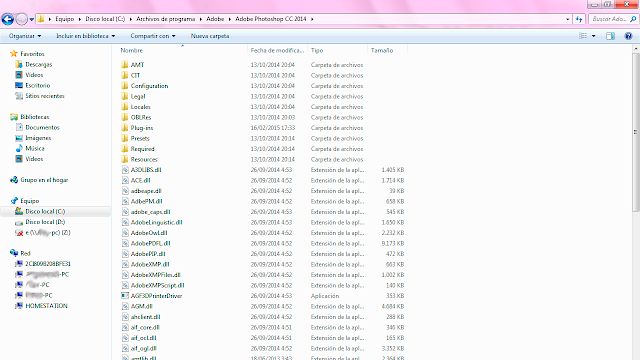Change view using the view icon

coord(583,36)
